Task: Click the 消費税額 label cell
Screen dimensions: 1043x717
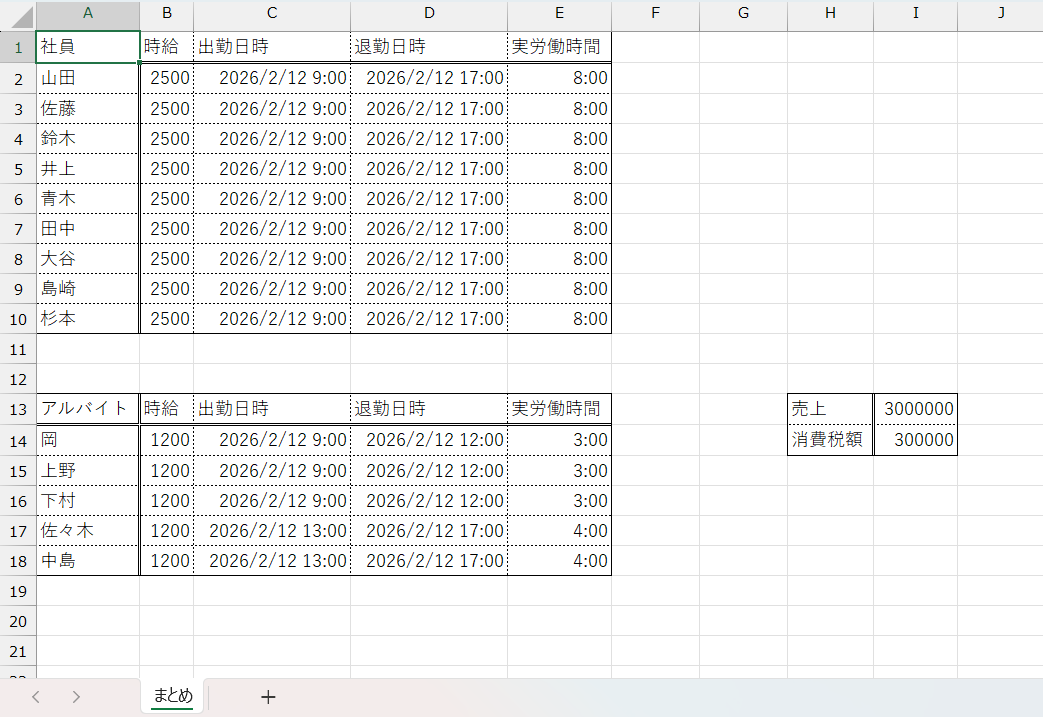Action: pyautogui.click(x=830, y=439)
